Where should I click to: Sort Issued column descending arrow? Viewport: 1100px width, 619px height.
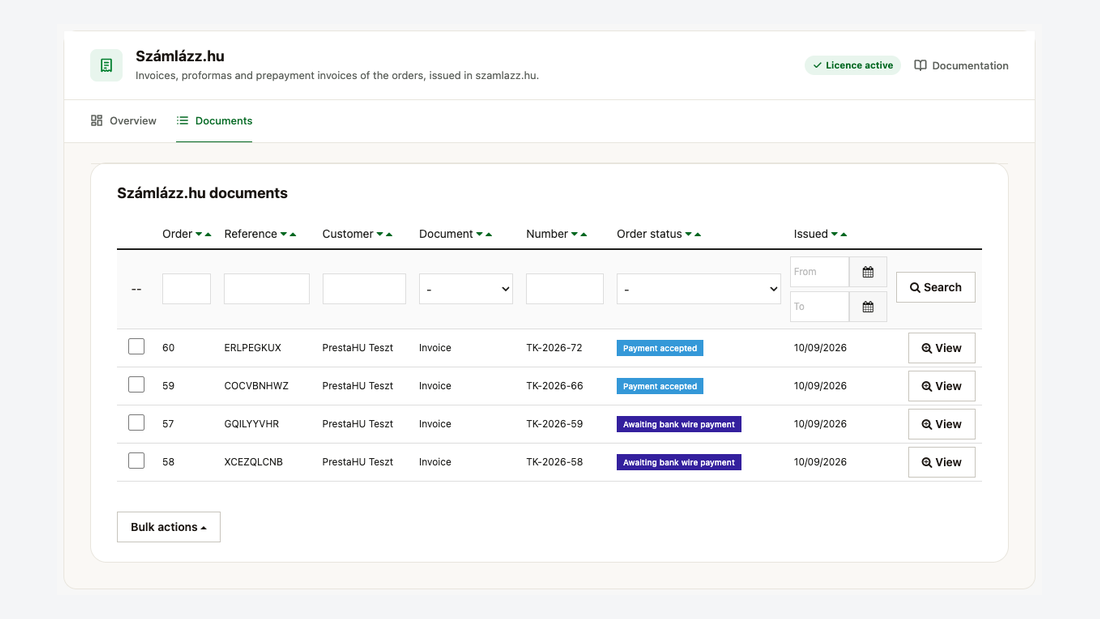(x=834, y=234)
